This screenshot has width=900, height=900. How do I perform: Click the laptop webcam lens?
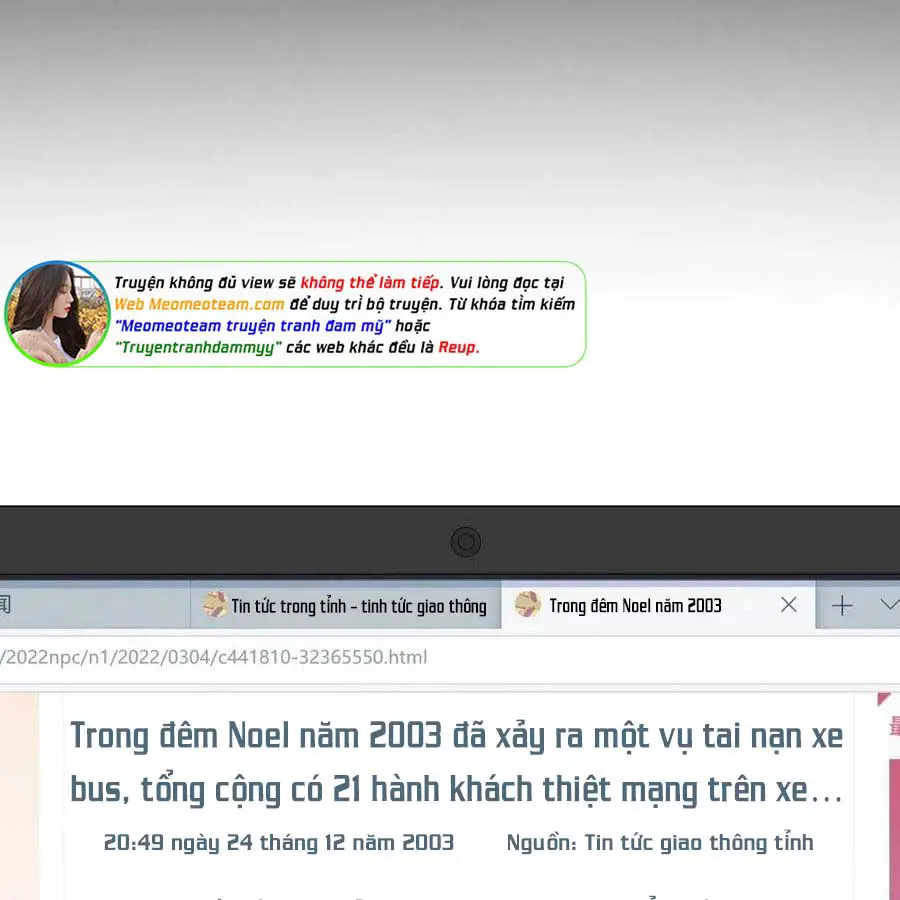click(x=465, y=542)
